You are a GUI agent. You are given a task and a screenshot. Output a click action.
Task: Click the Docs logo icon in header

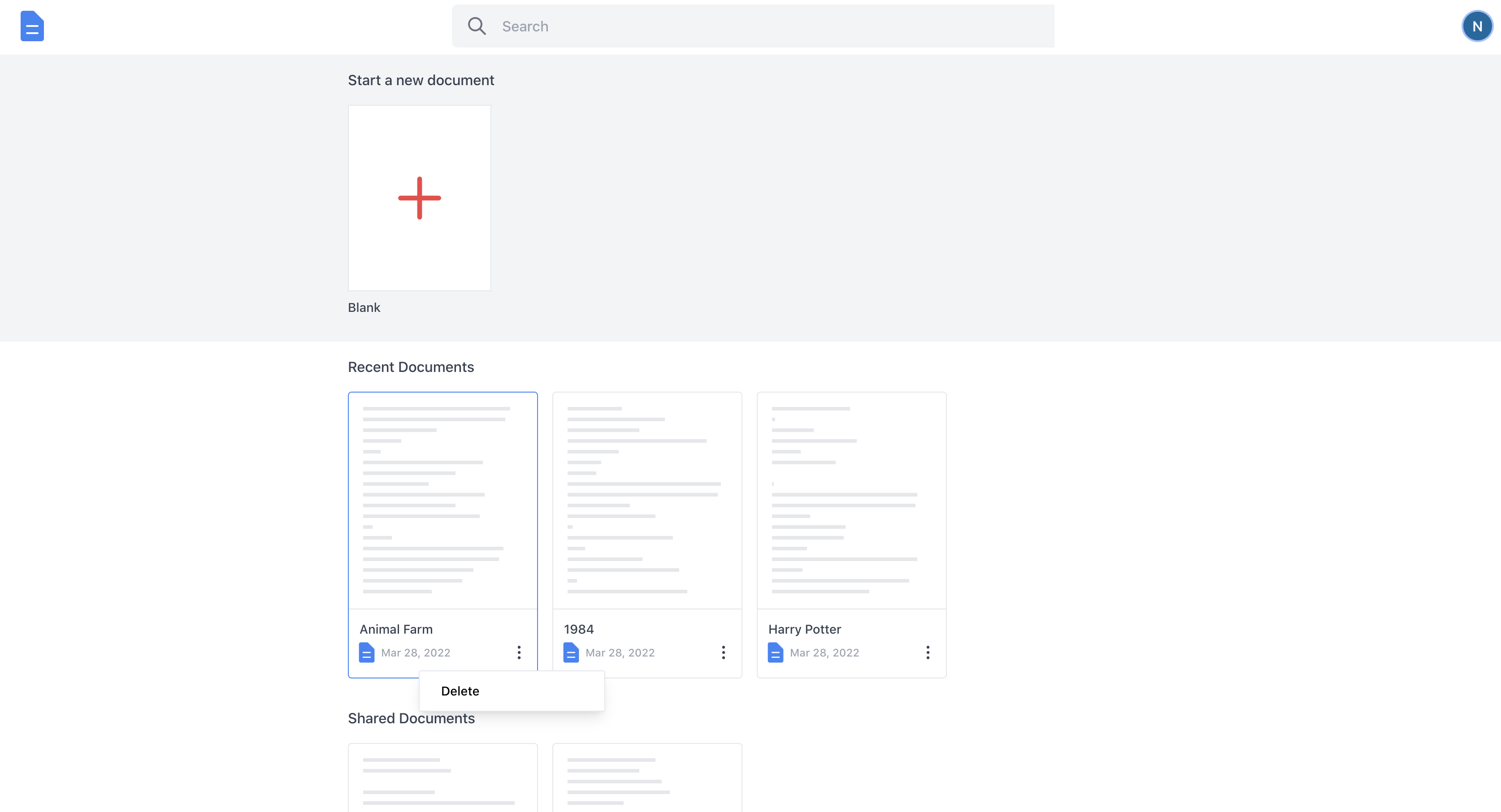tap(32, 26)
